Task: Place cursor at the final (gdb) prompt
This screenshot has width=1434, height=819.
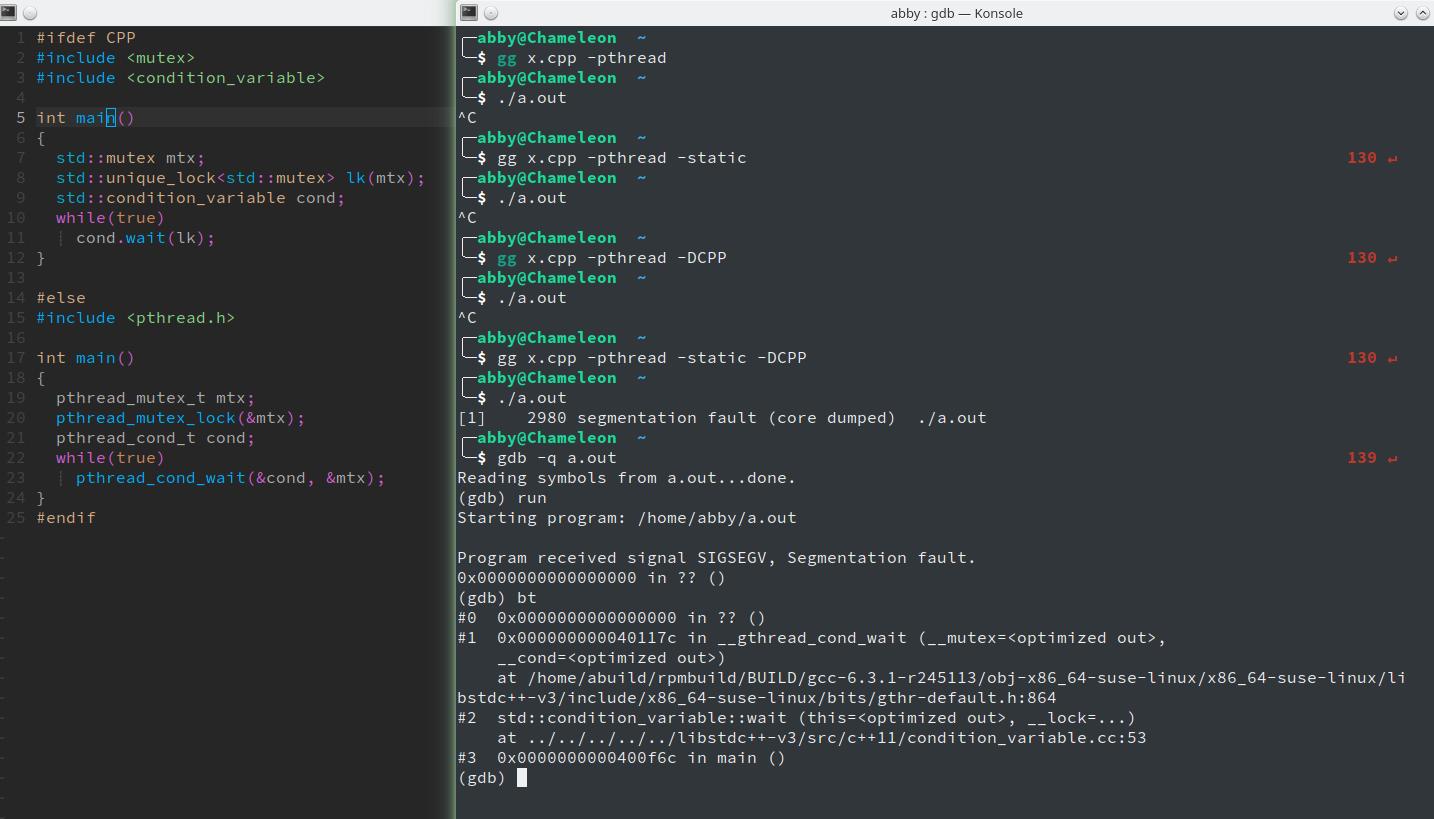Action: pos(521,778)
